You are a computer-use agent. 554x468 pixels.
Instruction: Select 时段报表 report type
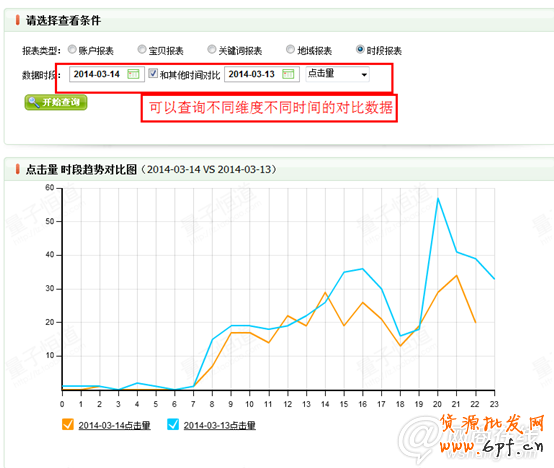point(360,49)
